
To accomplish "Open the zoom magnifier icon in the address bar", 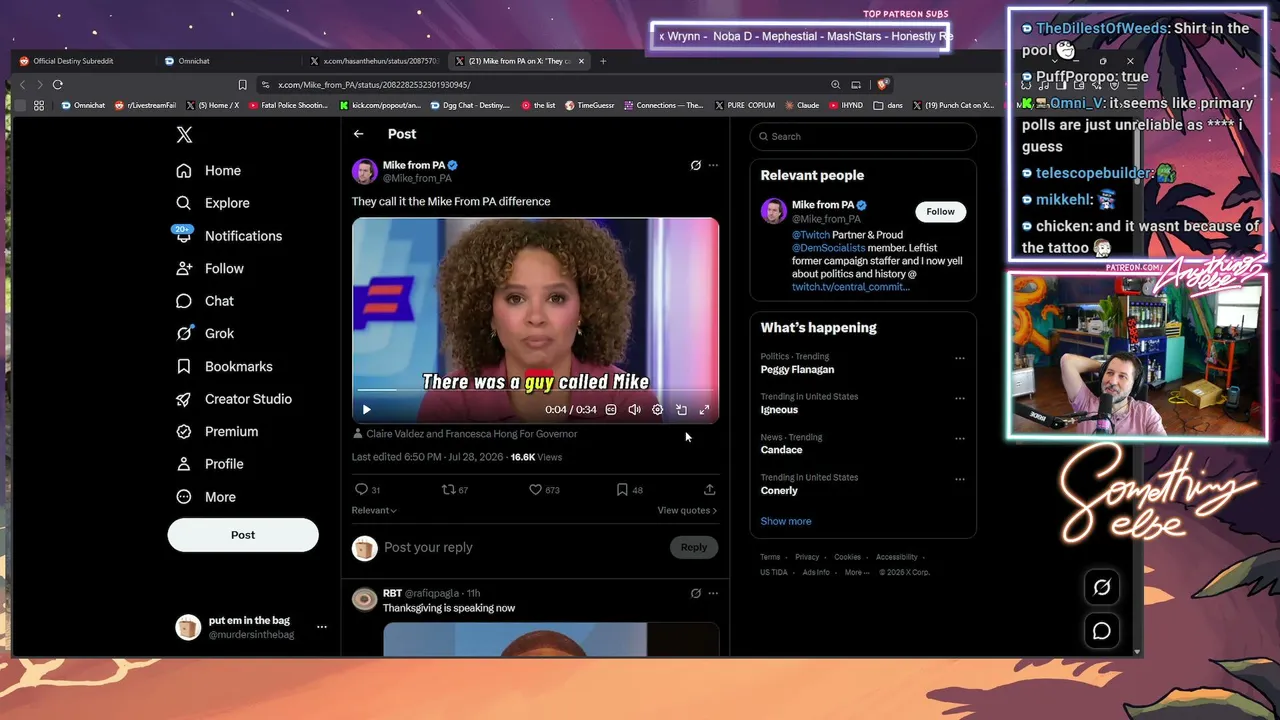I will tap(835, 85).
